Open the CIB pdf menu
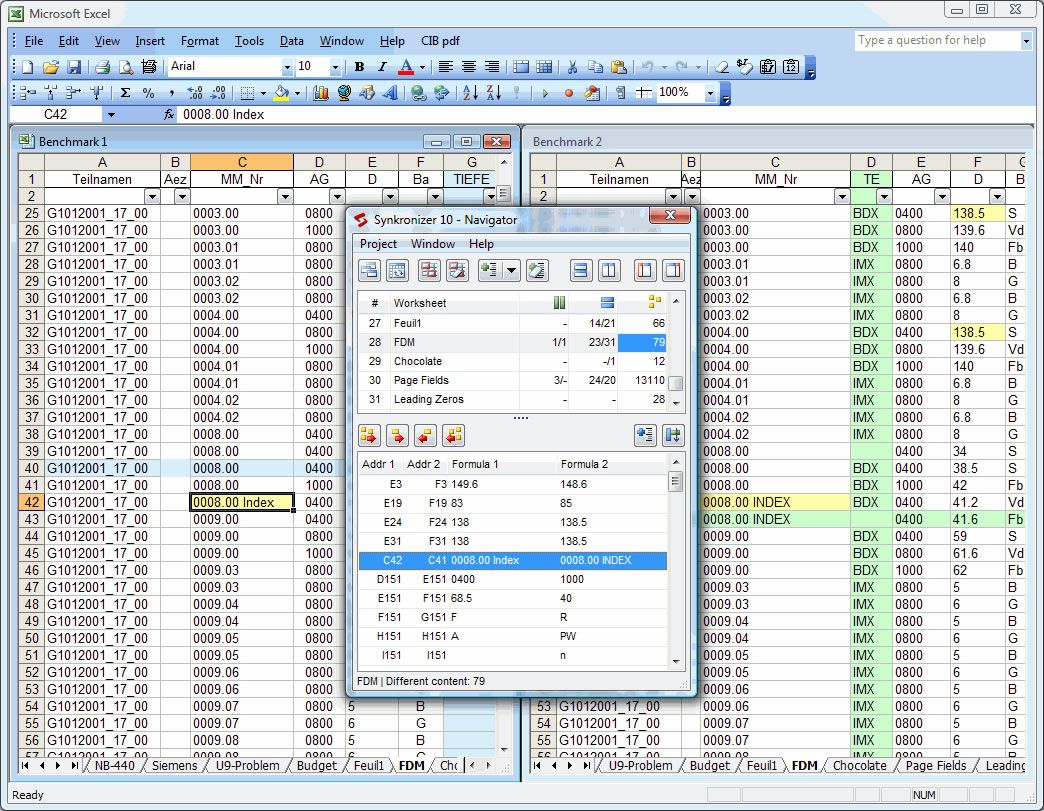This screenshot has height=811, width=1044. click(x=440, y=41)
